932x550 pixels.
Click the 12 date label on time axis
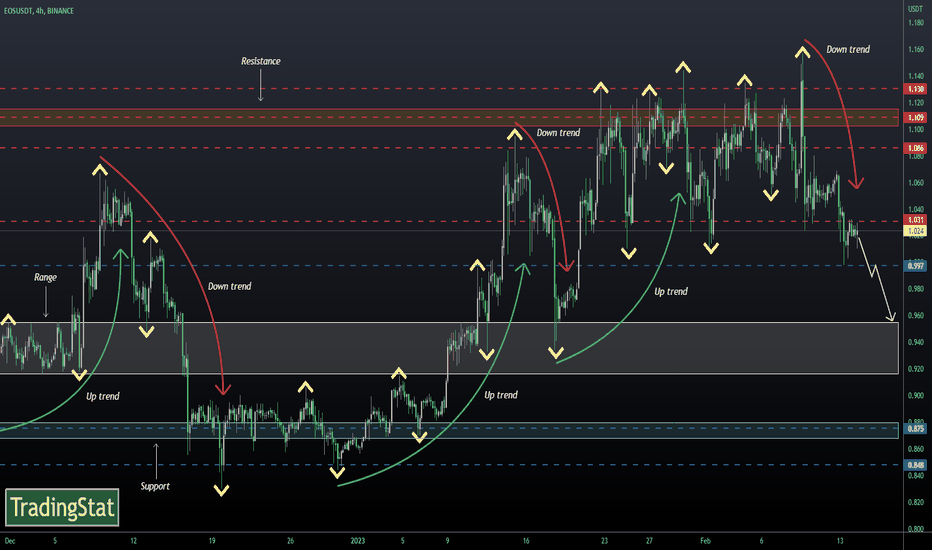tap(133, 541)
